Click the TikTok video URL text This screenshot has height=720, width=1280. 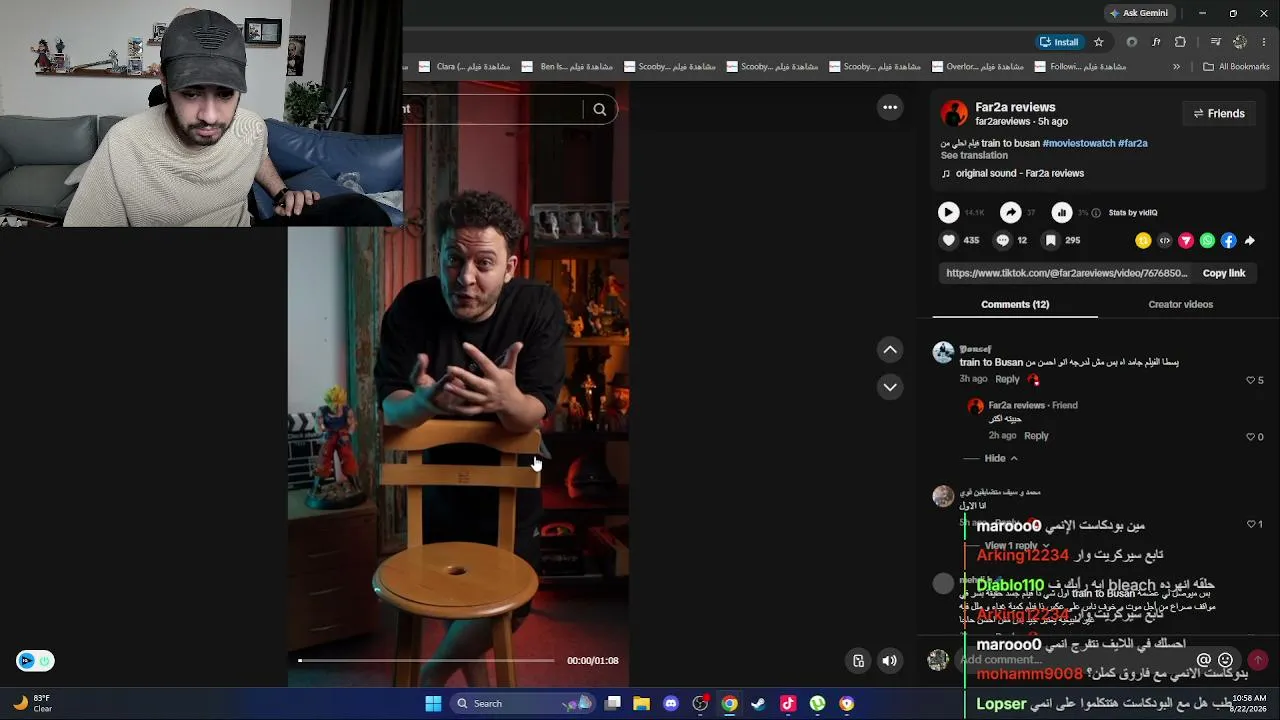pyautogui.click(x=1067, y=273)
